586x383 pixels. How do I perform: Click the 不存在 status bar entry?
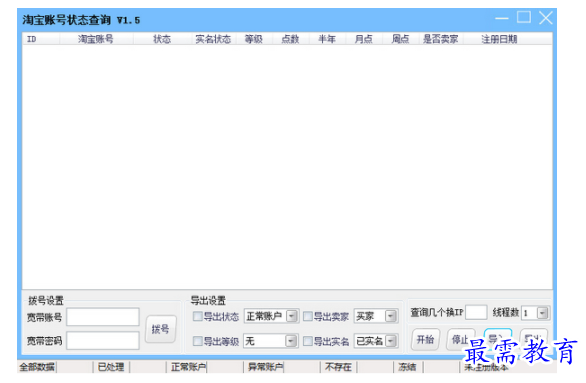tap(338, 367)
